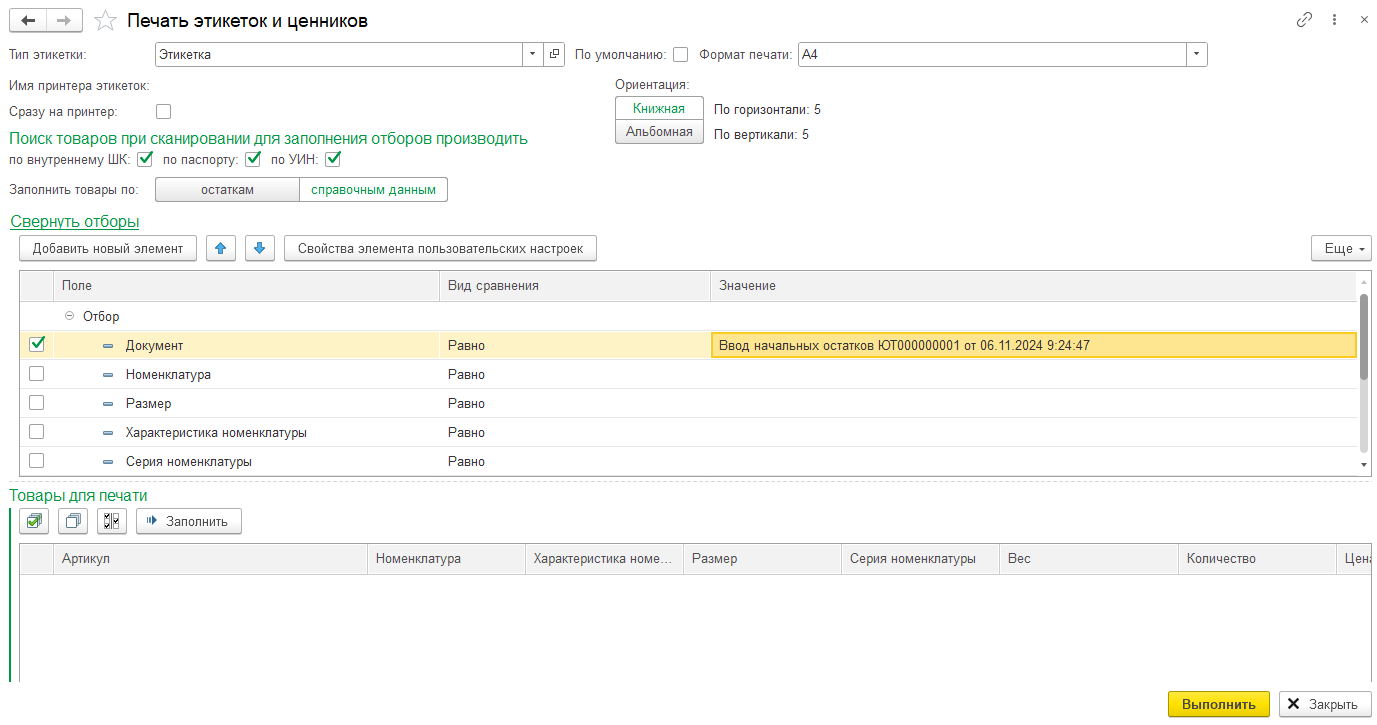This screenshot has height=725, width=1377.
Task: Switch fill mode to справочным данным
Action: 373,189
